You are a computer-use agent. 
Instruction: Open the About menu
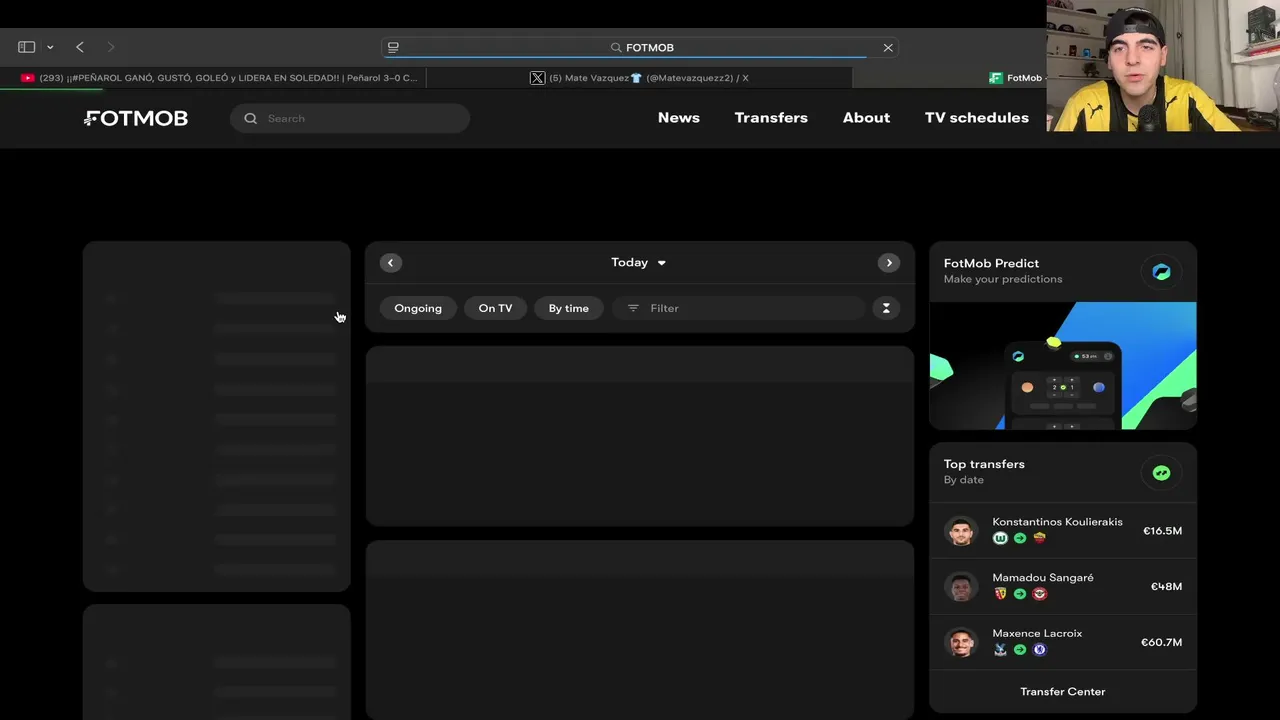point(866,118)
